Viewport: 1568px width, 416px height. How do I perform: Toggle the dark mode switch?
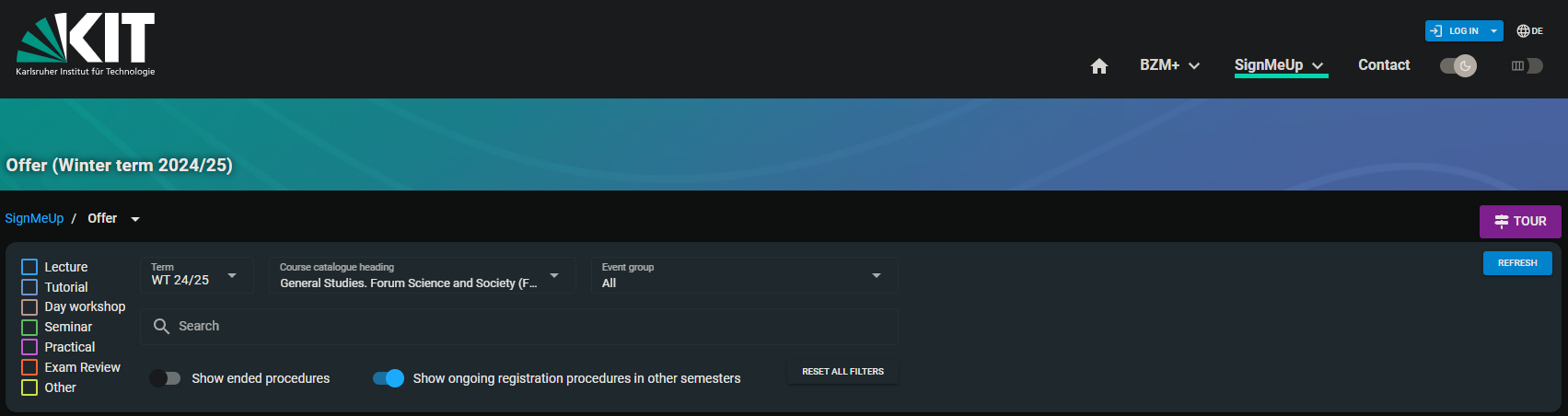click(1458, 65)
